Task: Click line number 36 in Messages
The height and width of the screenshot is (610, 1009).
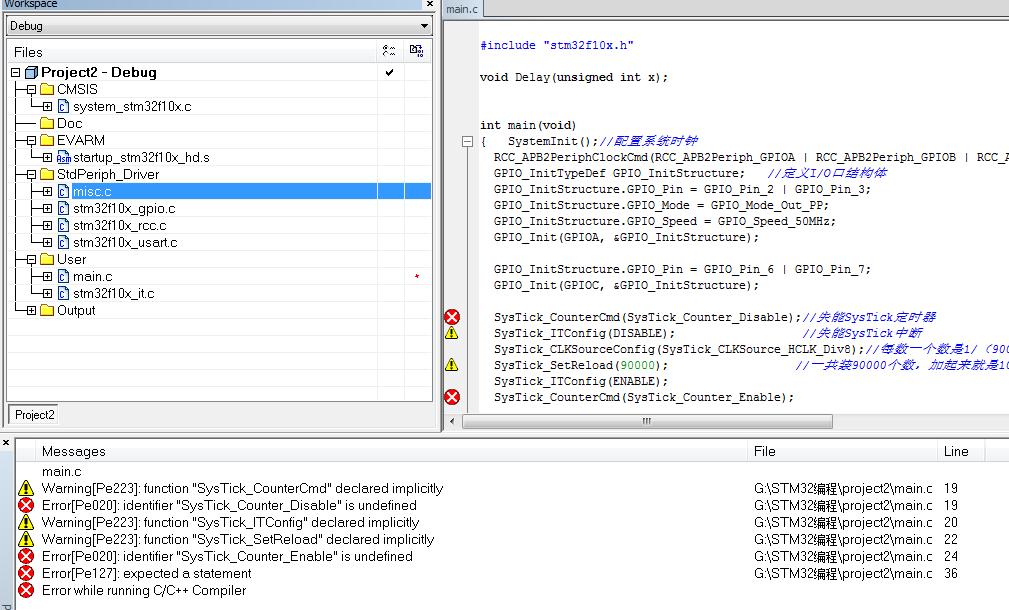Action: (x=951, y=573)
